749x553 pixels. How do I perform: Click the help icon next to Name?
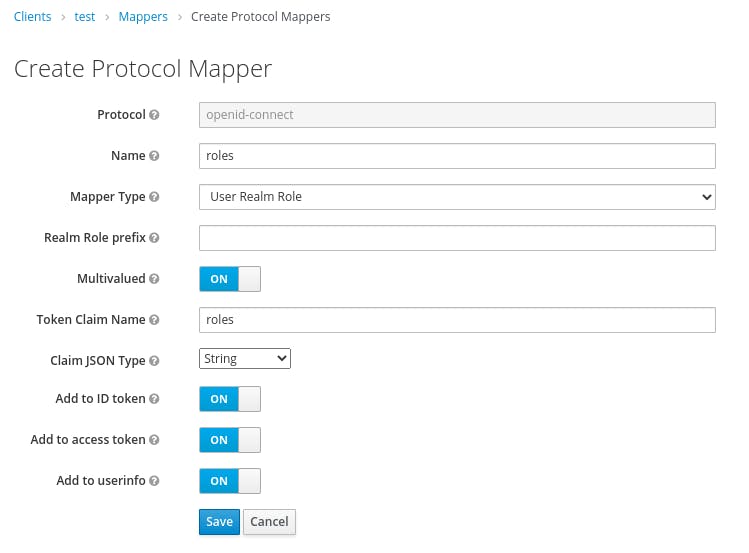pyautogui.click(x=154, y=156)
